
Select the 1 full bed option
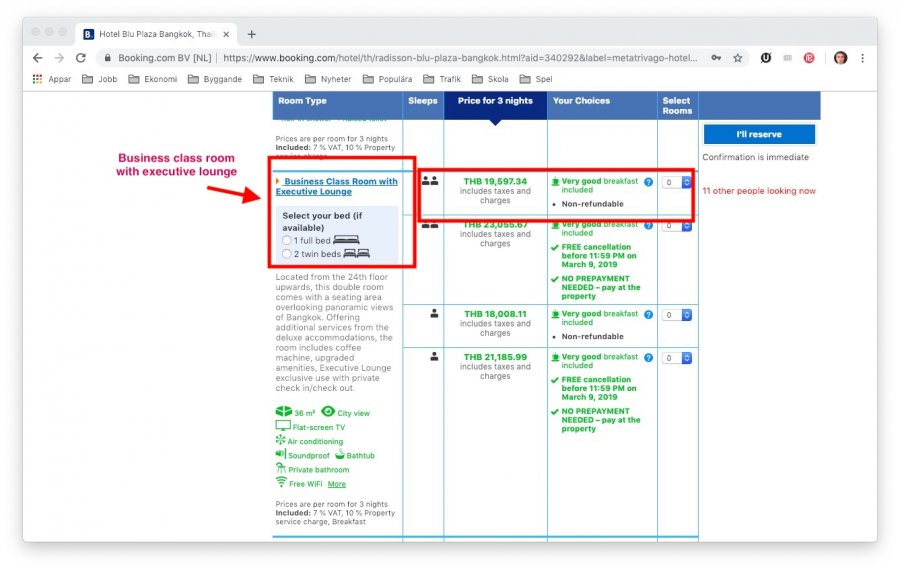tap(287, 241)
